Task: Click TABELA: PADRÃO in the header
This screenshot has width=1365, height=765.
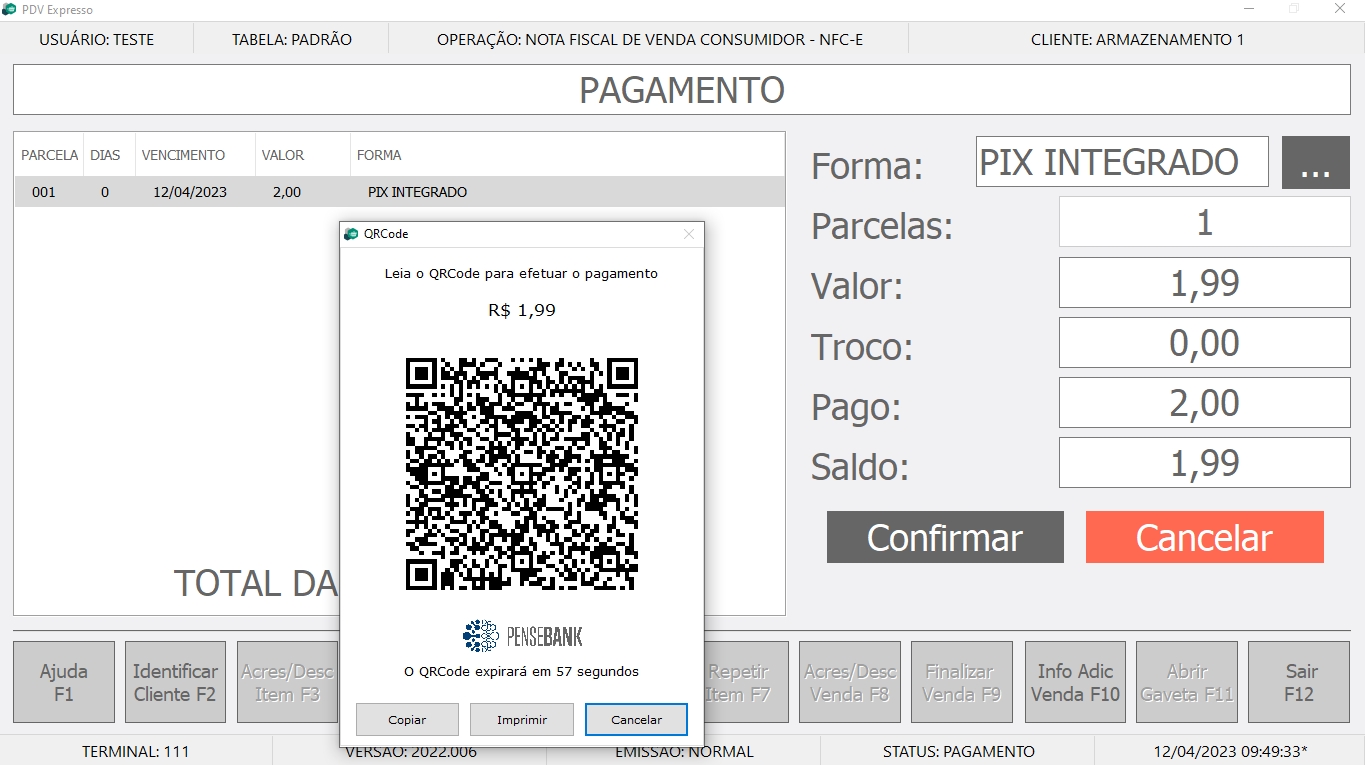Action: tap(292, 40)
